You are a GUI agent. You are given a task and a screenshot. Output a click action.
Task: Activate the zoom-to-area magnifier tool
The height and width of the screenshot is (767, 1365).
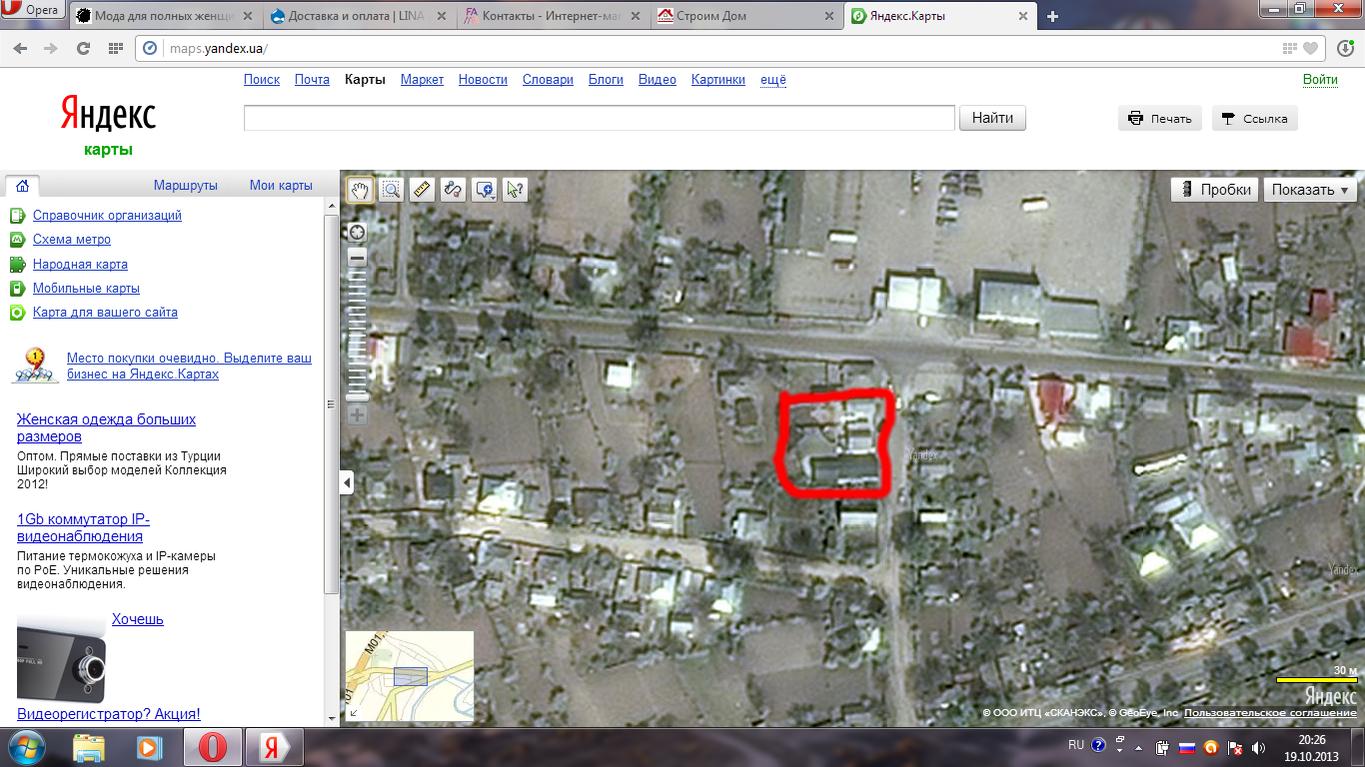click(391, 189)
